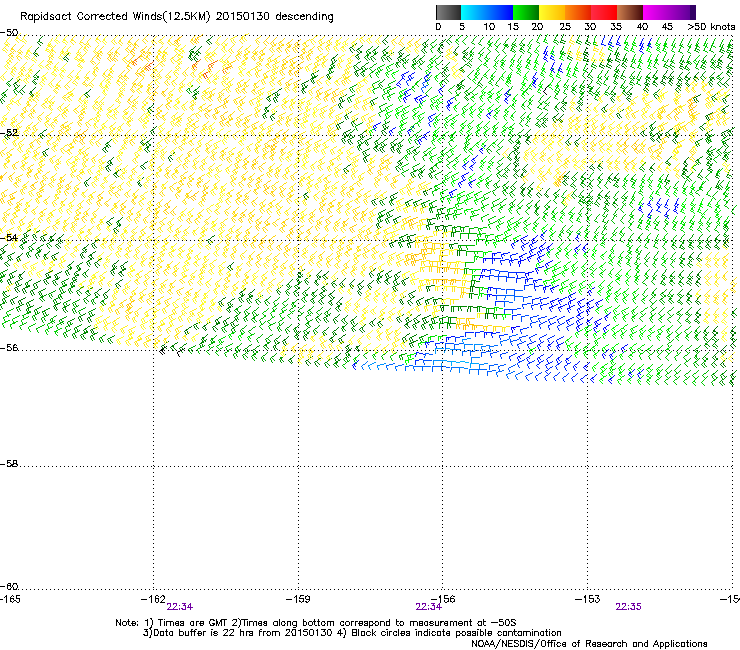The width and height of the screenshot is (740, 650).
Task: Click the -56 latitude axis label
Action: [9, 347]
